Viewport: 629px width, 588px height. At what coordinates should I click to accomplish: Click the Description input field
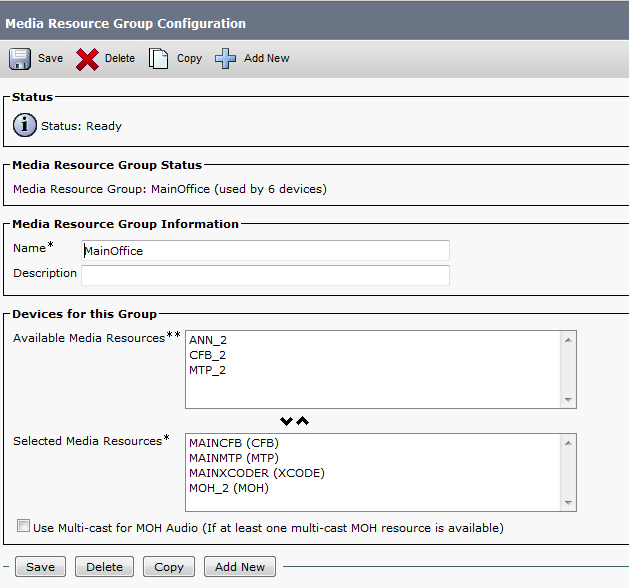tap(265, 275)
